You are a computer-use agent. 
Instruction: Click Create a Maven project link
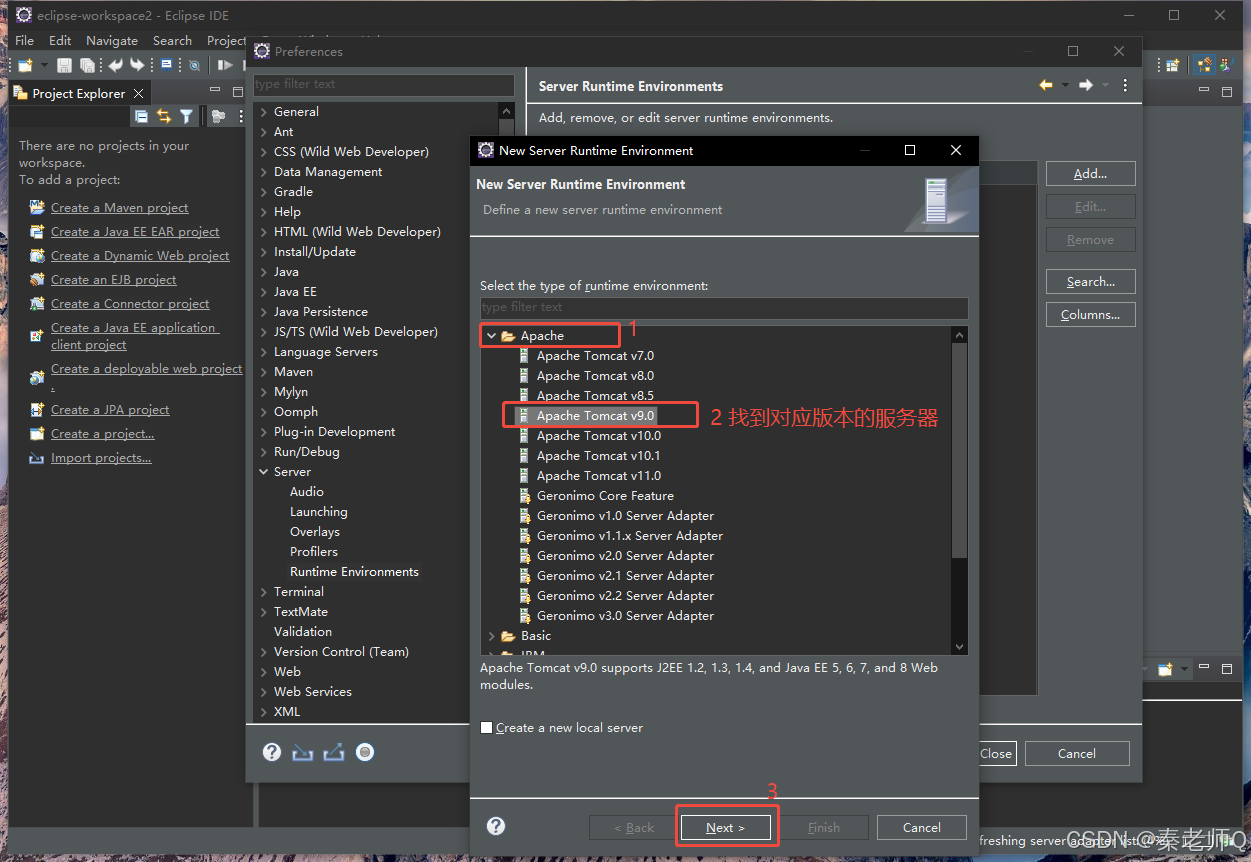pyautogui.click(x=120, y=208)
